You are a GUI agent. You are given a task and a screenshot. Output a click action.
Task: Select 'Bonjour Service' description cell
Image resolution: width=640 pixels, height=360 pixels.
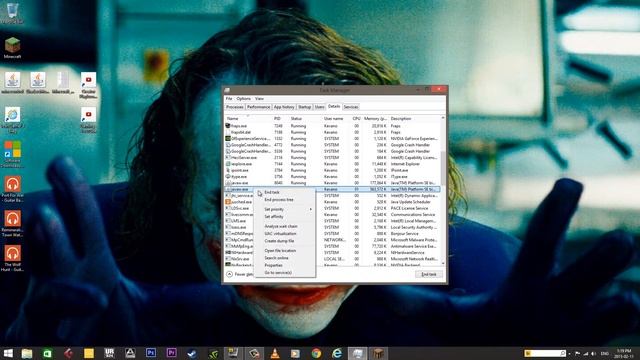(x=404, y=233)
